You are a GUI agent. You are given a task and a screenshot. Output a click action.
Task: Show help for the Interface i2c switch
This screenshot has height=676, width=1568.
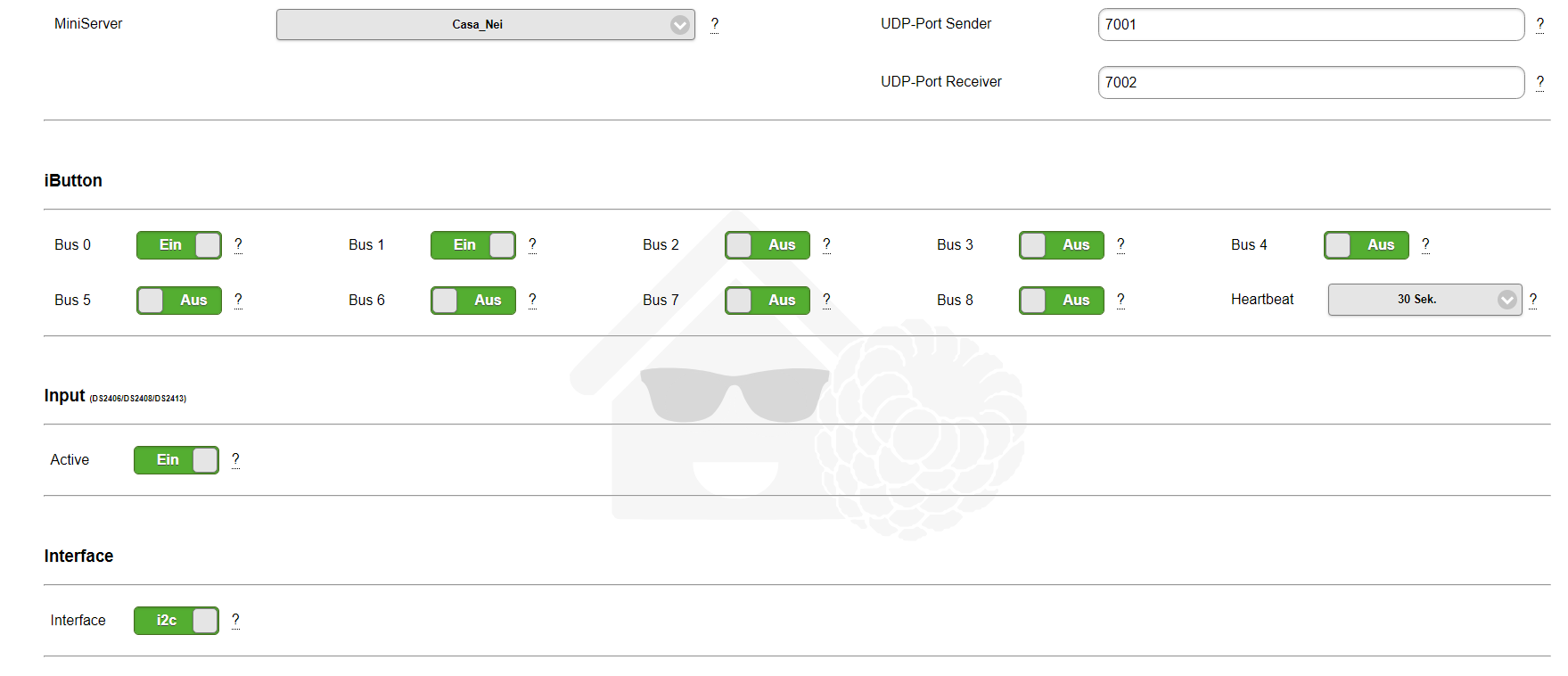[235, 620]
